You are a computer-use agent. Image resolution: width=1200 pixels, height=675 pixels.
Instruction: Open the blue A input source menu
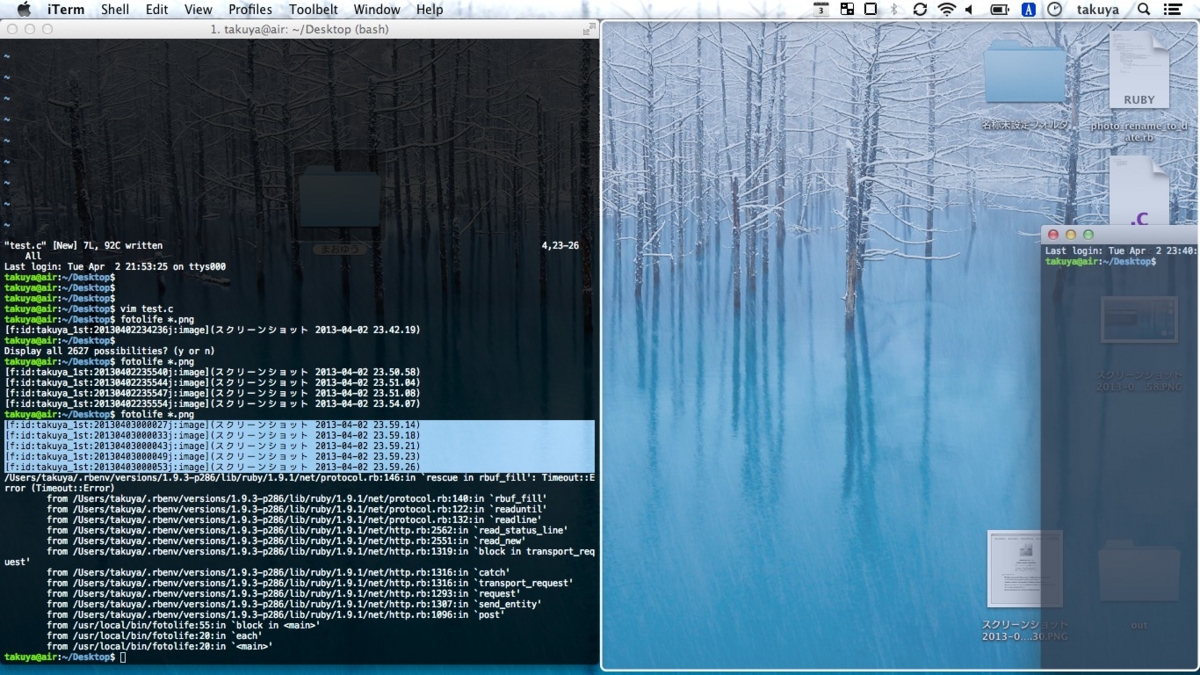click(x=1028, y=9)
